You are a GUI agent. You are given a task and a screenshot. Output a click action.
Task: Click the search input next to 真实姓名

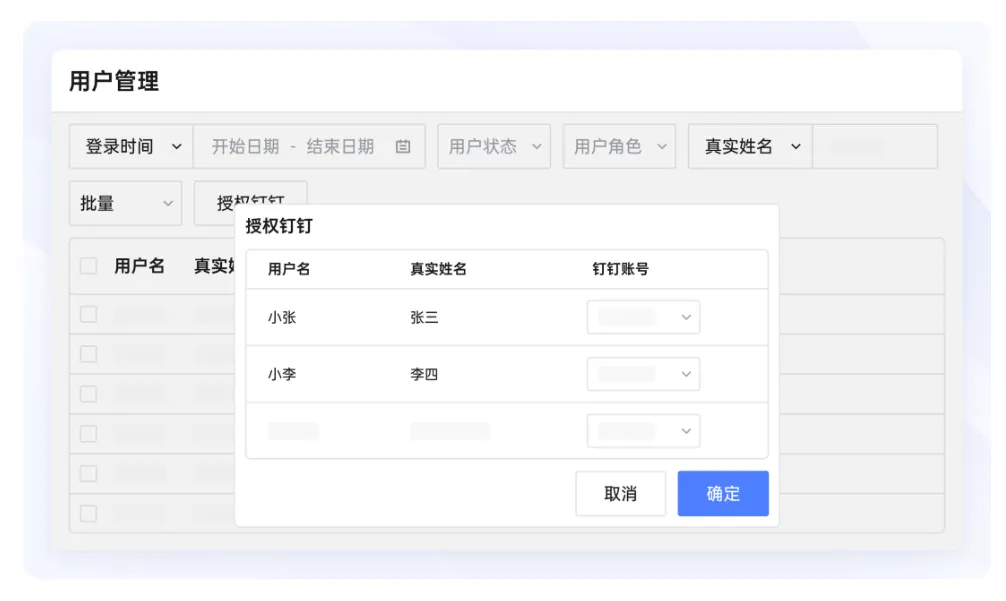tap(875, 147)
